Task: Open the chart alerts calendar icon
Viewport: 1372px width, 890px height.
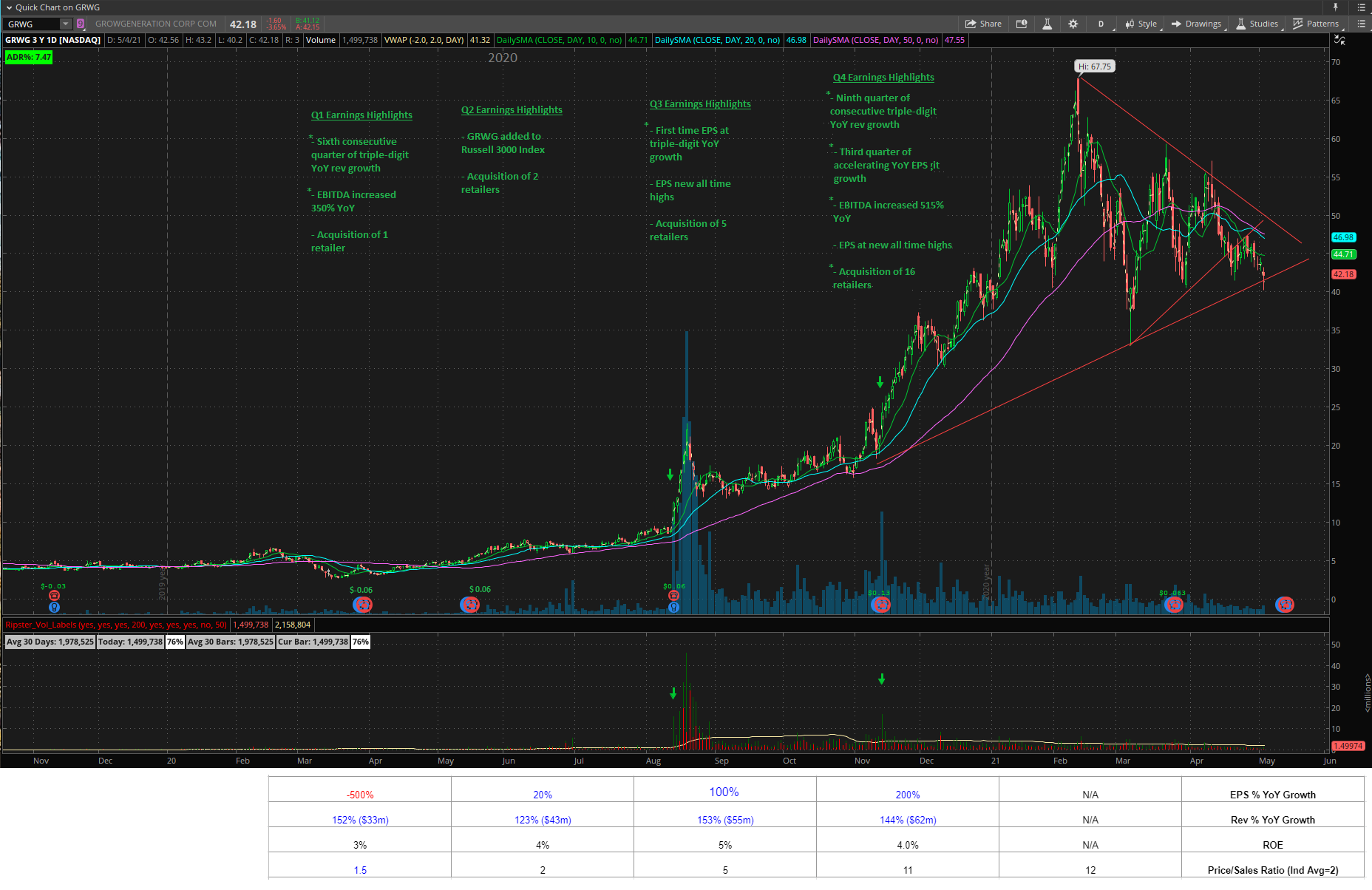Action: (x=1022, y=24)
